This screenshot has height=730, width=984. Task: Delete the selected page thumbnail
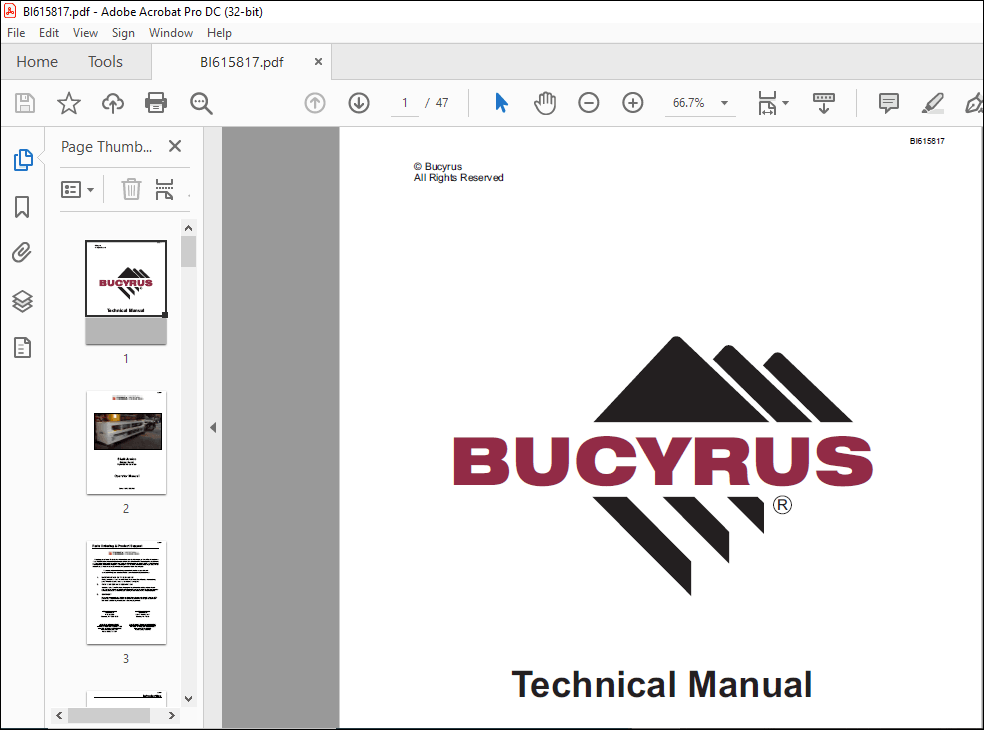(131, 189)
